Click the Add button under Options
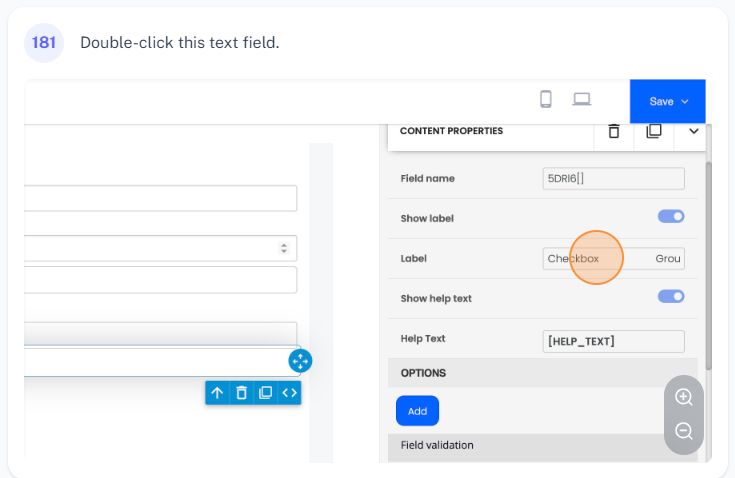This screenshot has width=735, height=478. 417,411
